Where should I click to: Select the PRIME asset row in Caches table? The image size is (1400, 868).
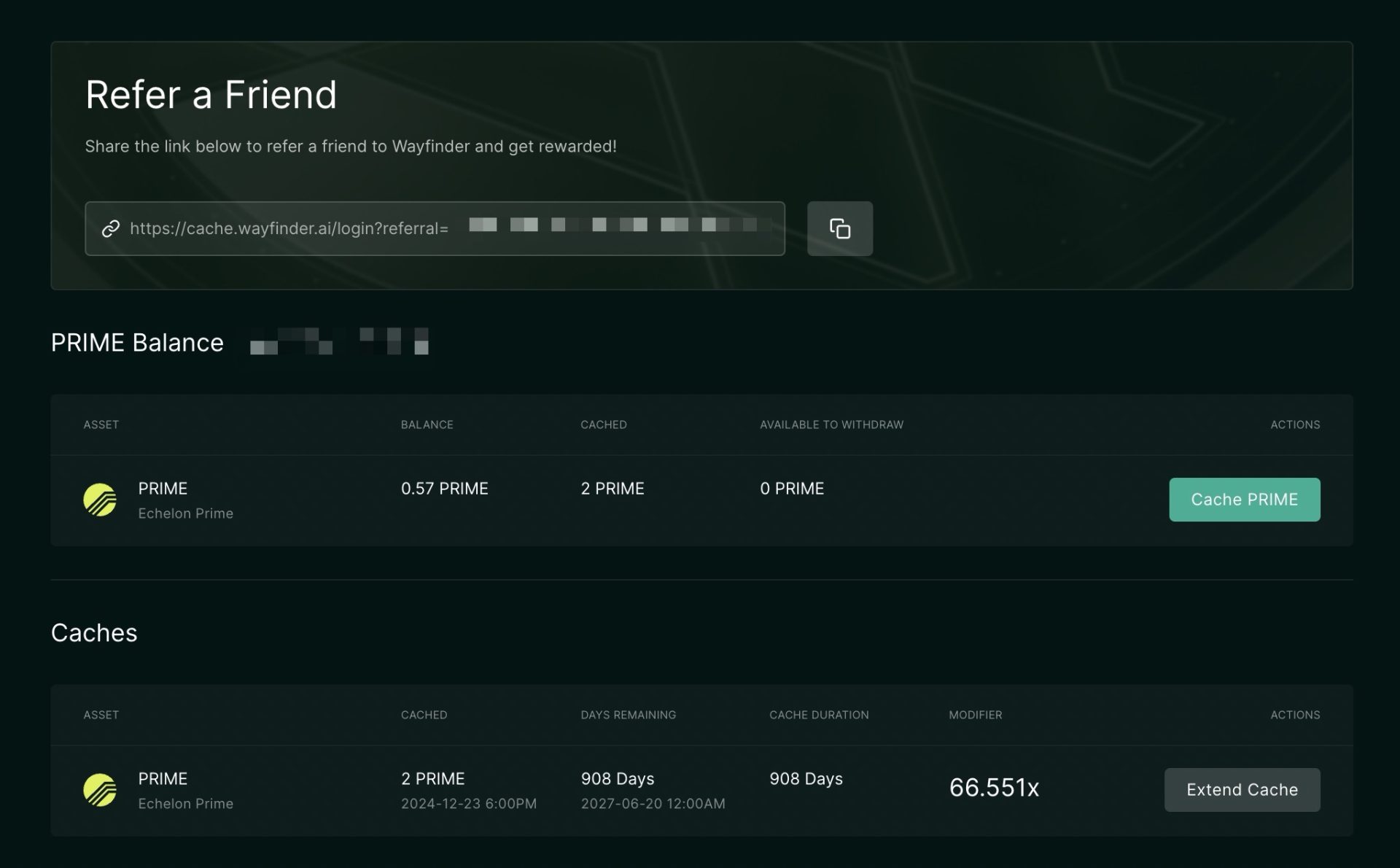[701, 789]
